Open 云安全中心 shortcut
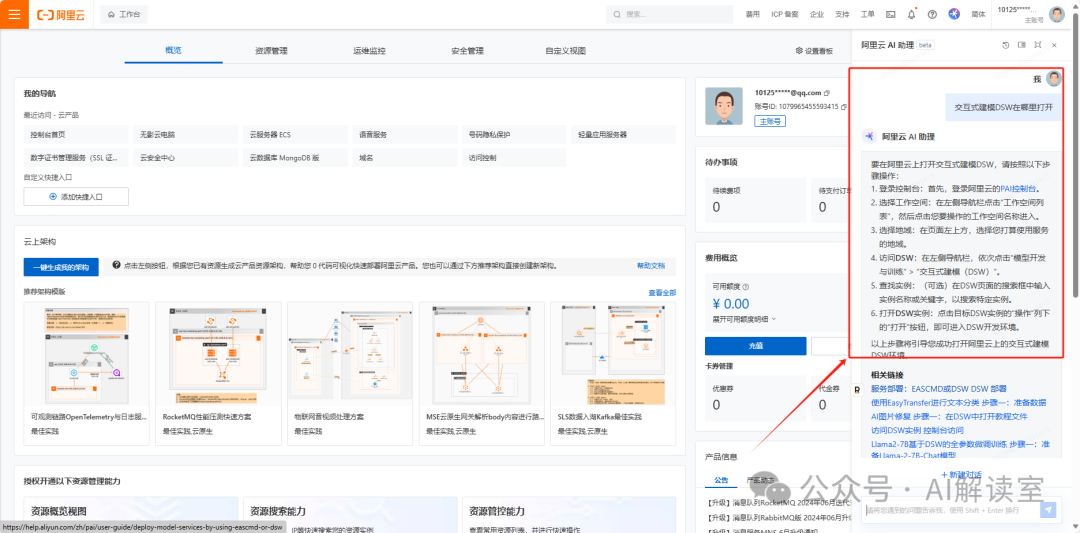The width and height of the screenshot is (1080, 533). point(185,158)
